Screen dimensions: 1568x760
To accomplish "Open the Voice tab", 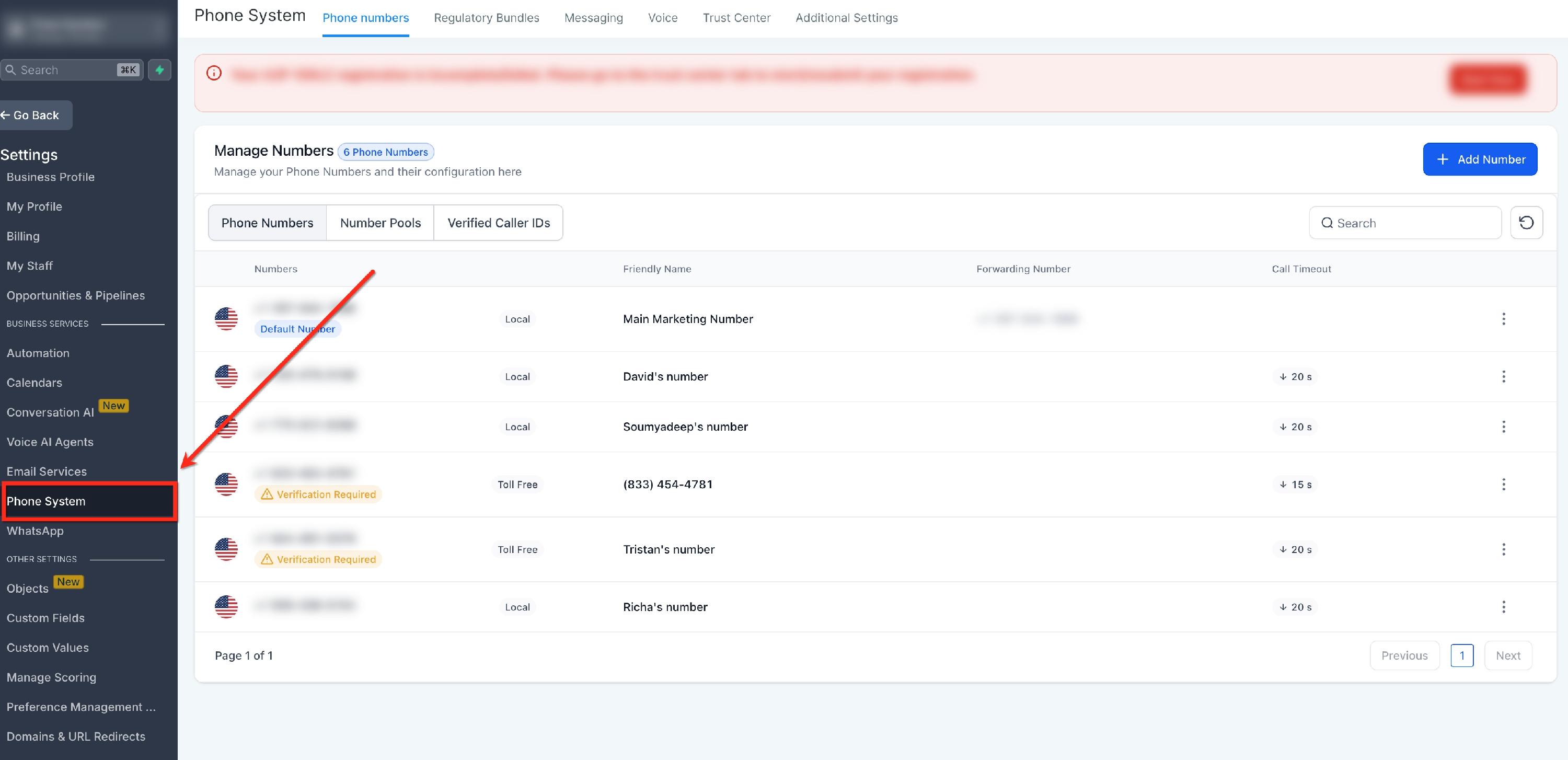I will tap(663, 18).
